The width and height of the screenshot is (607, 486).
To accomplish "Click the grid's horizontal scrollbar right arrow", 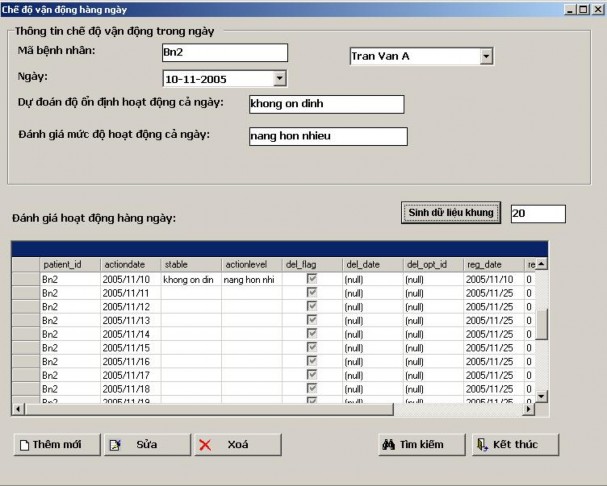I will (529, 408).
